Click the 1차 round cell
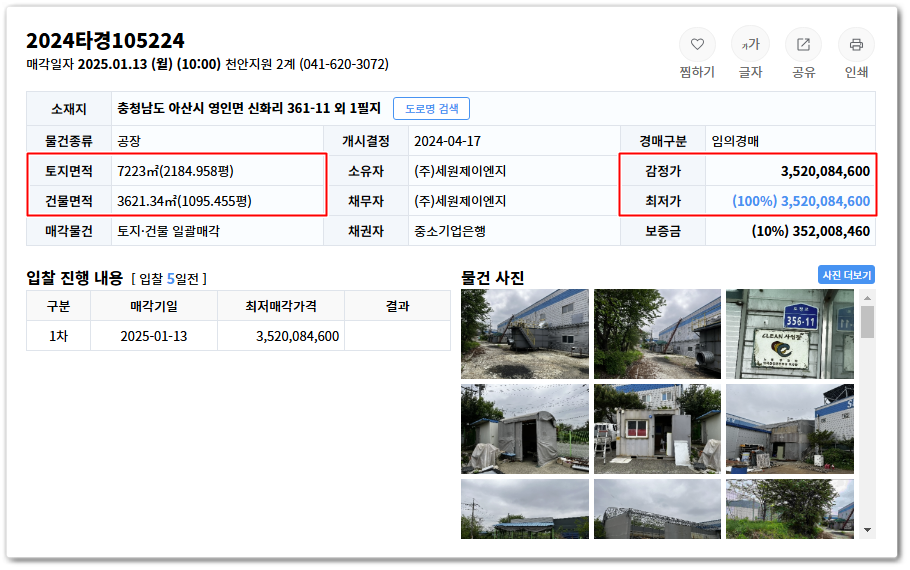The image size is (910, 570). pyautogui.click(x=59, y=336)
